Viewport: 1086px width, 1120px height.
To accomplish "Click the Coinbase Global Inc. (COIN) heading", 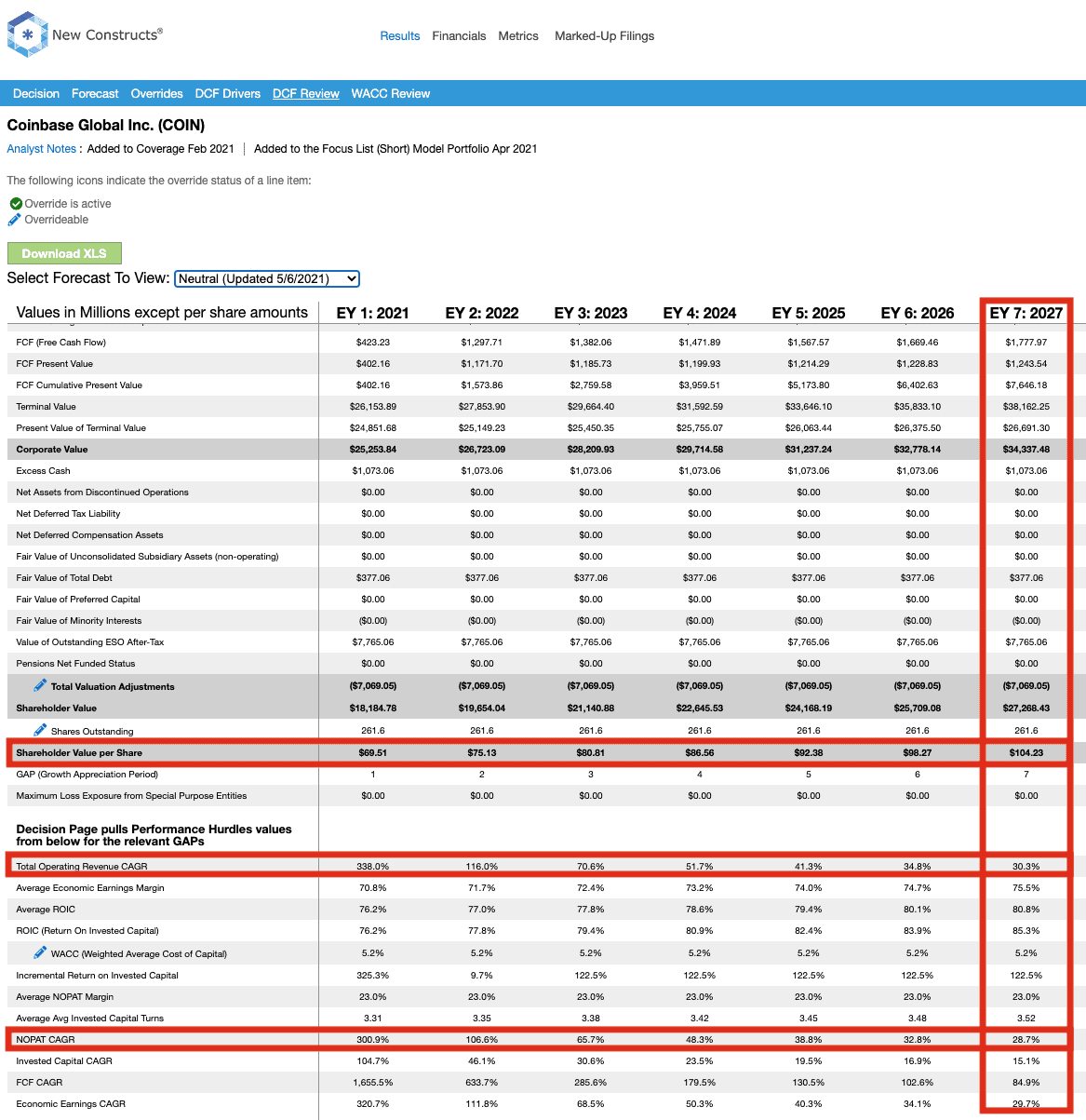I will click(106, 125).
